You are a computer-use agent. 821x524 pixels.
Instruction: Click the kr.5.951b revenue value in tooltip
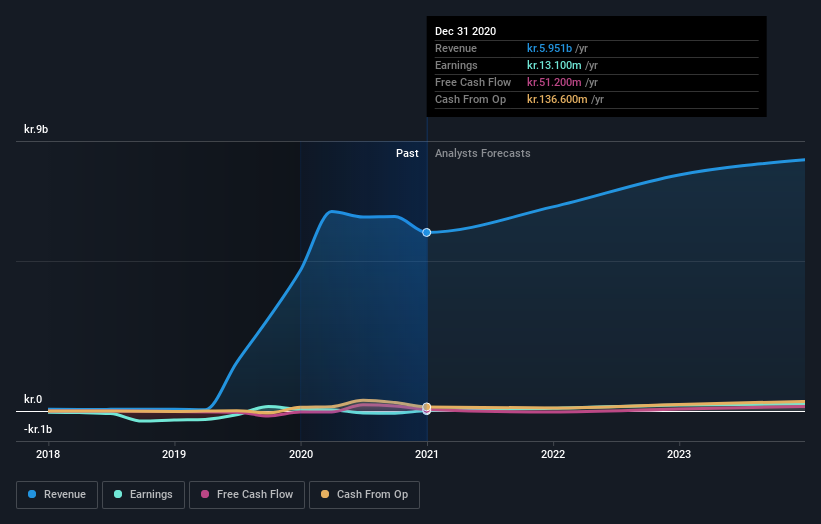click(x=549, y=48)
